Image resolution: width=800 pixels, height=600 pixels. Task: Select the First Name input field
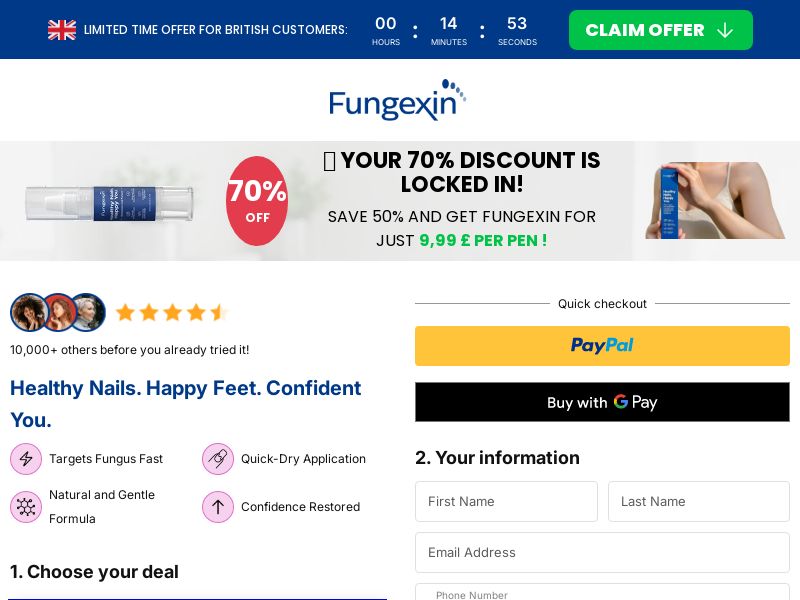(506, 501)
